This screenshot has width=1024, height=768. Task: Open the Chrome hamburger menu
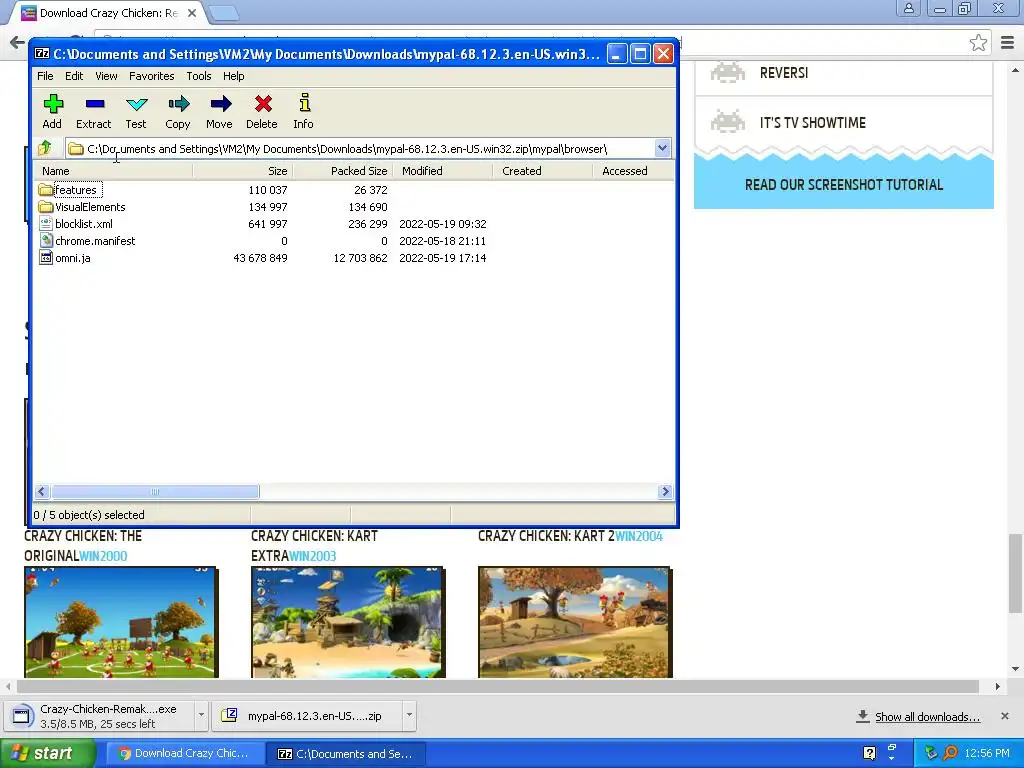point(1007,43)
